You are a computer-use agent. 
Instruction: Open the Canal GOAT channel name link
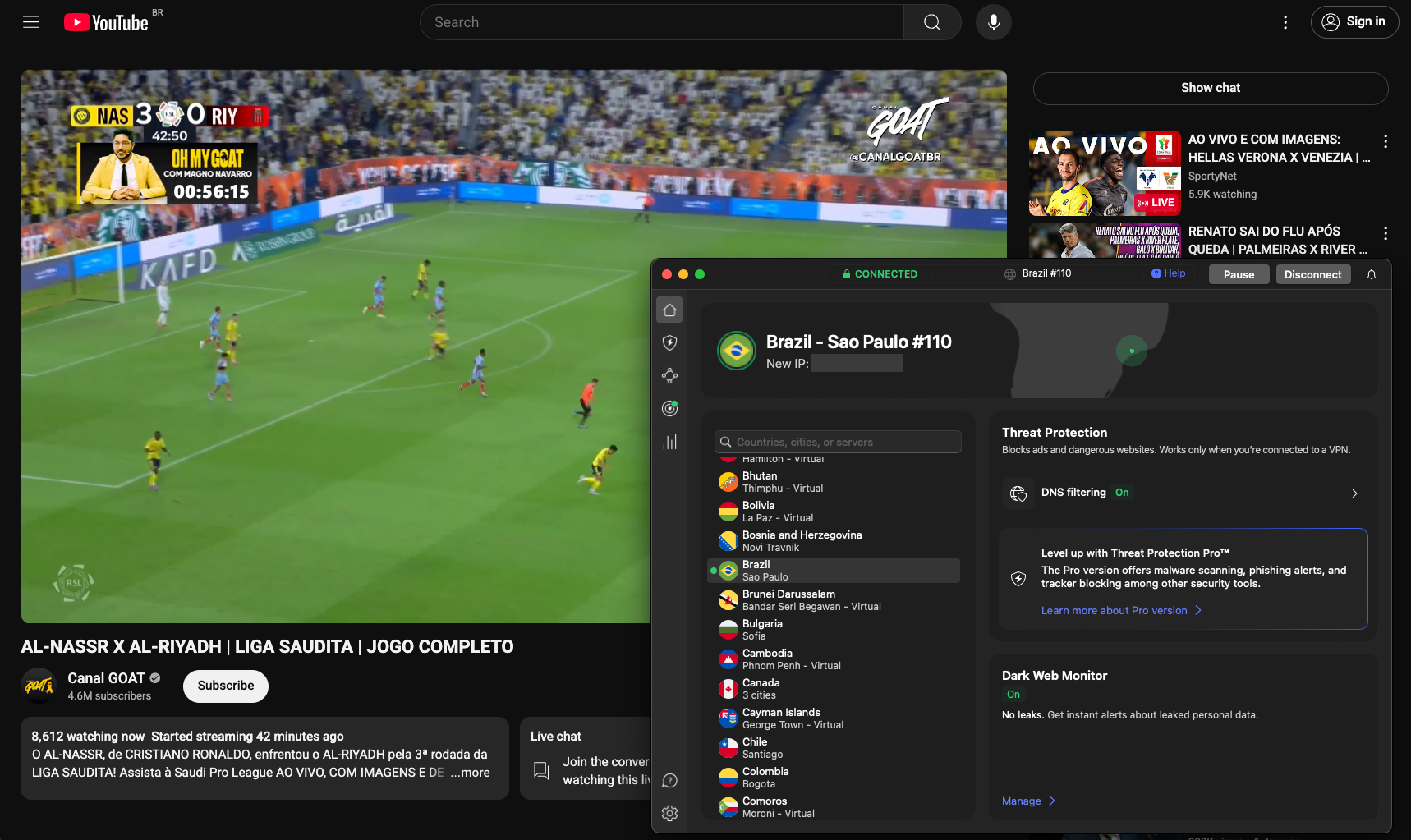106,678
